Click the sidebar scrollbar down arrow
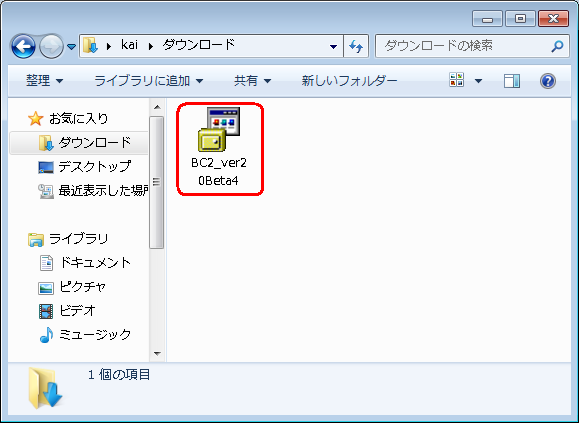This screenshot has height=423, width=579. [157, 354]
